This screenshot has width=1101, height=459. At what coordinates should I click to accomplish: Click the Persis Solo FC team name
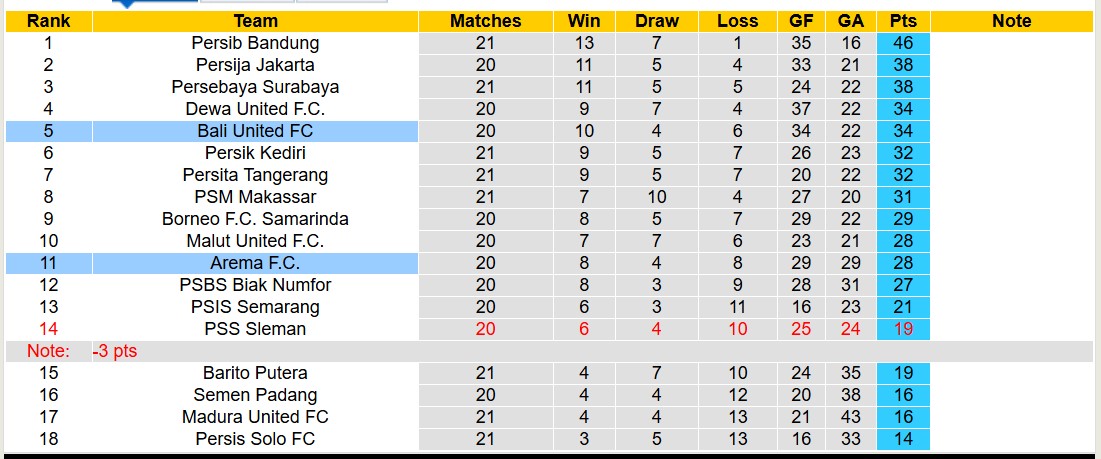click(255, 439)
